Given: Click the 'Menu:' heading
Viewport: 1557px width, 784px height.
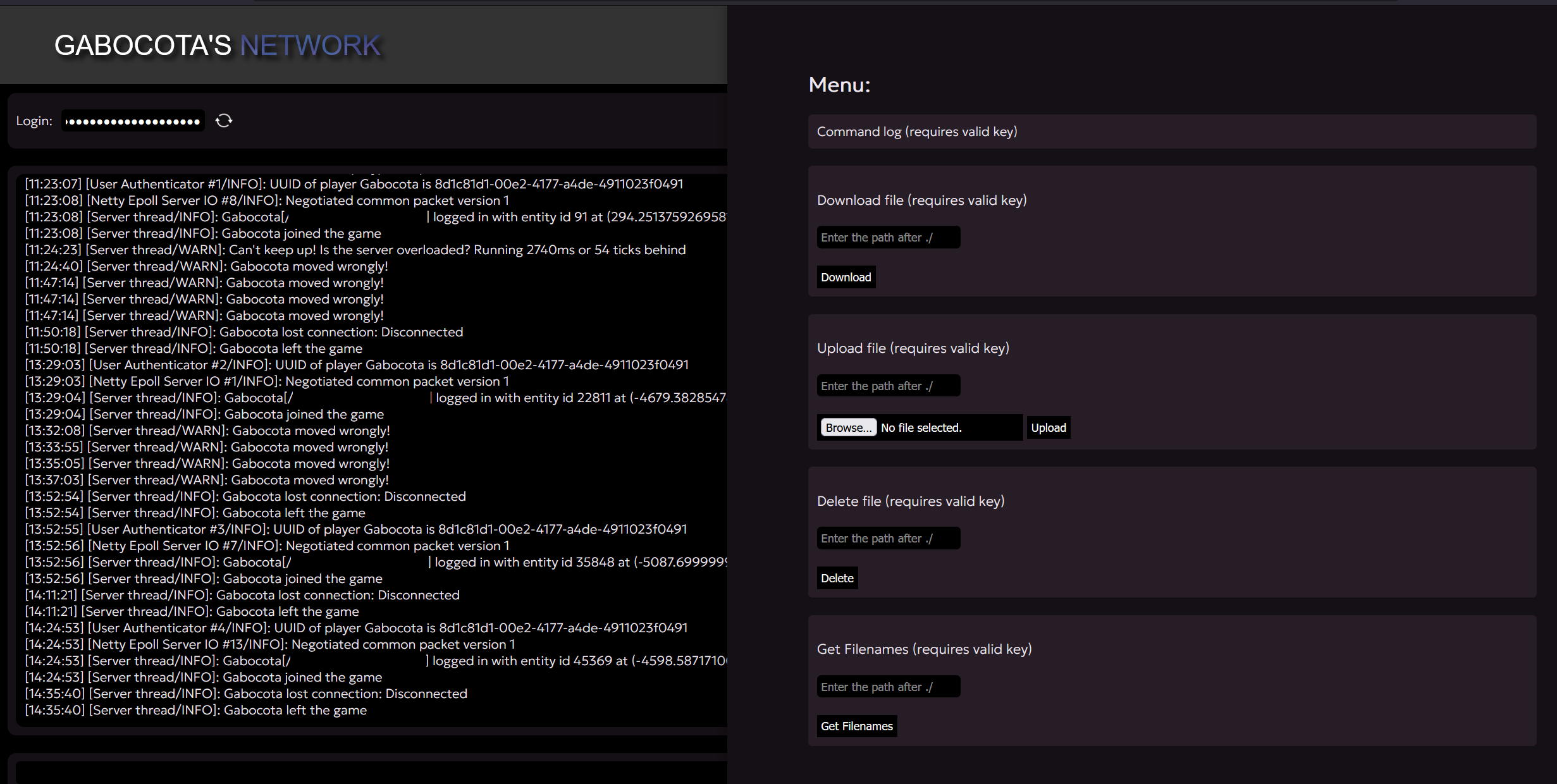Looking at the screenshot, I should (839, 85).
